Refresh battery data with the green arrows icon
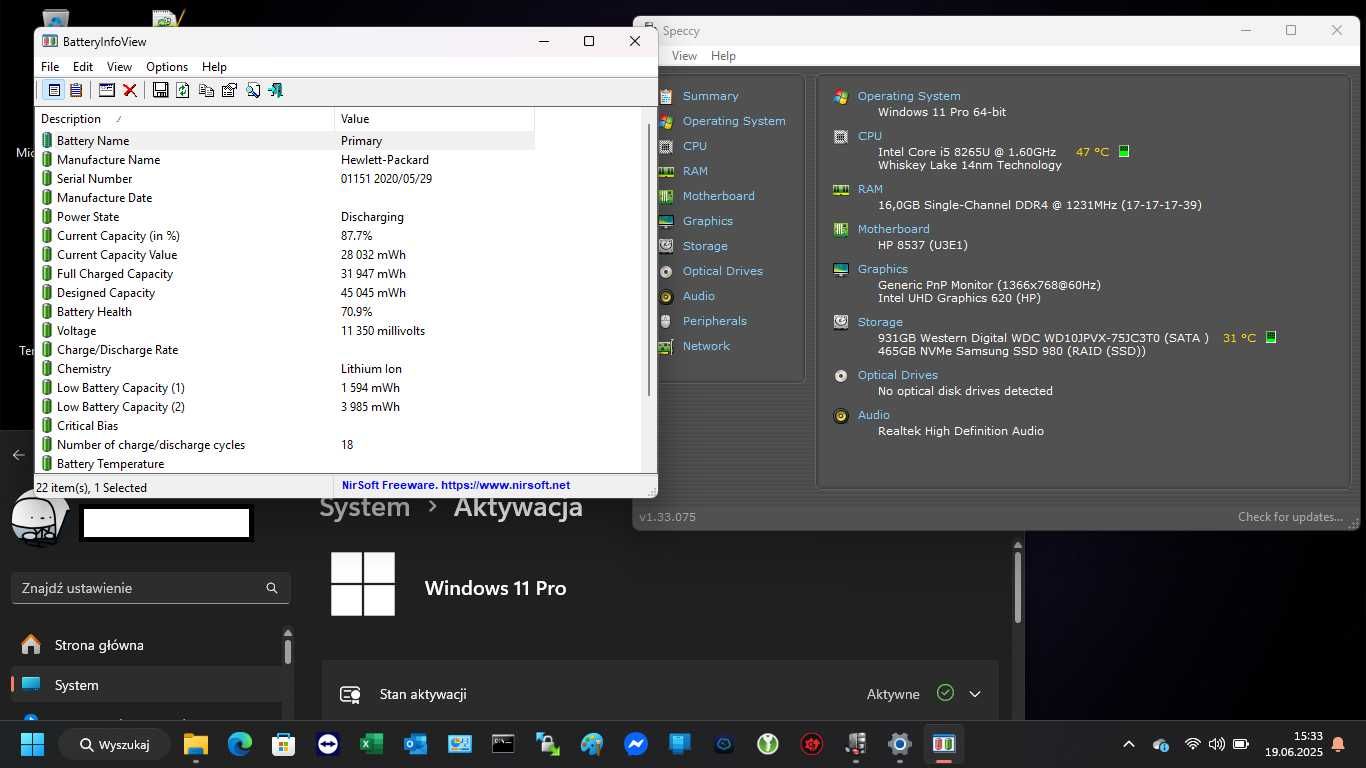Image resolution: width=1366 pixels, height=768 pixels. (183, 90)
